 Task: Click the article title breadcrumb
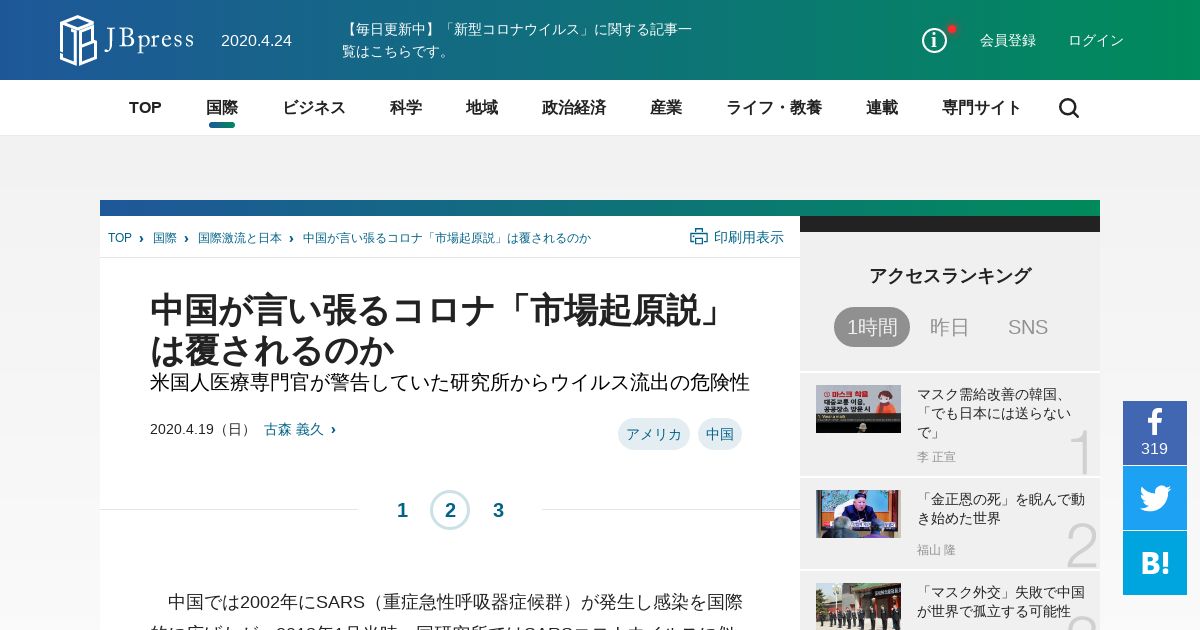(x=447, y=238)
